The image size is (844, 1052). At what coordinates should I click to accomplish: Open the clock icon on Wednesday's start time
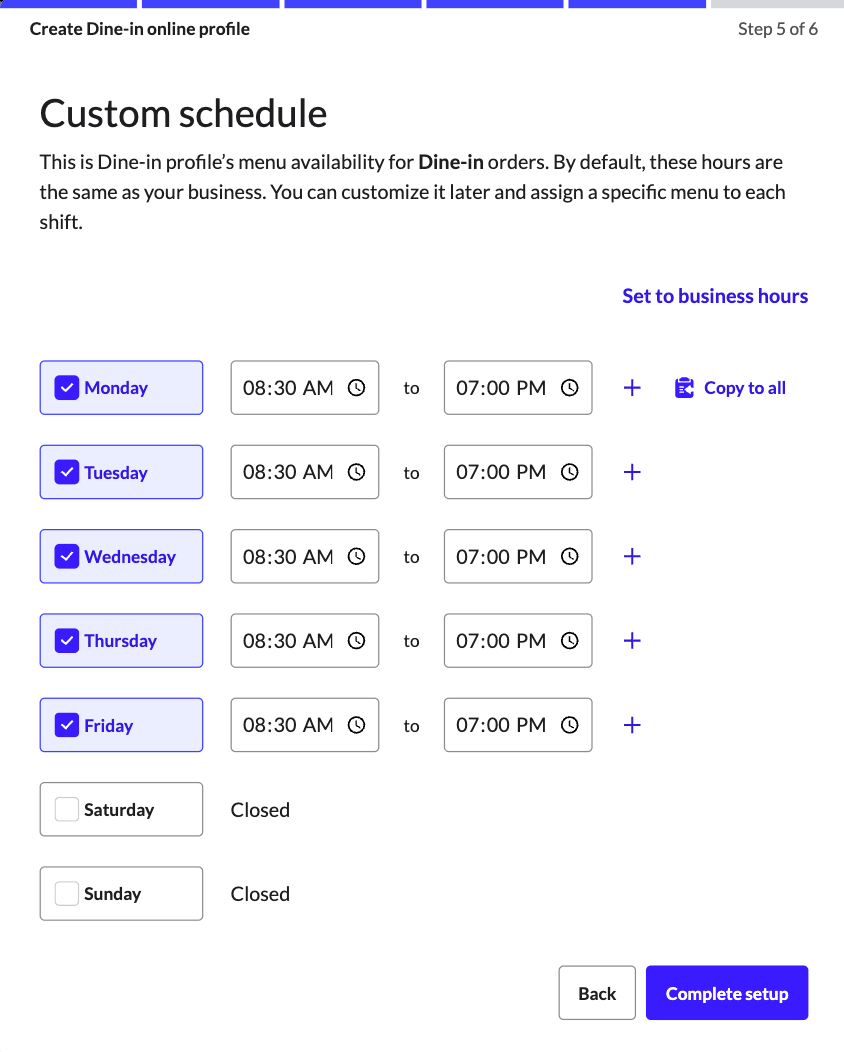[x=357, y=556]
